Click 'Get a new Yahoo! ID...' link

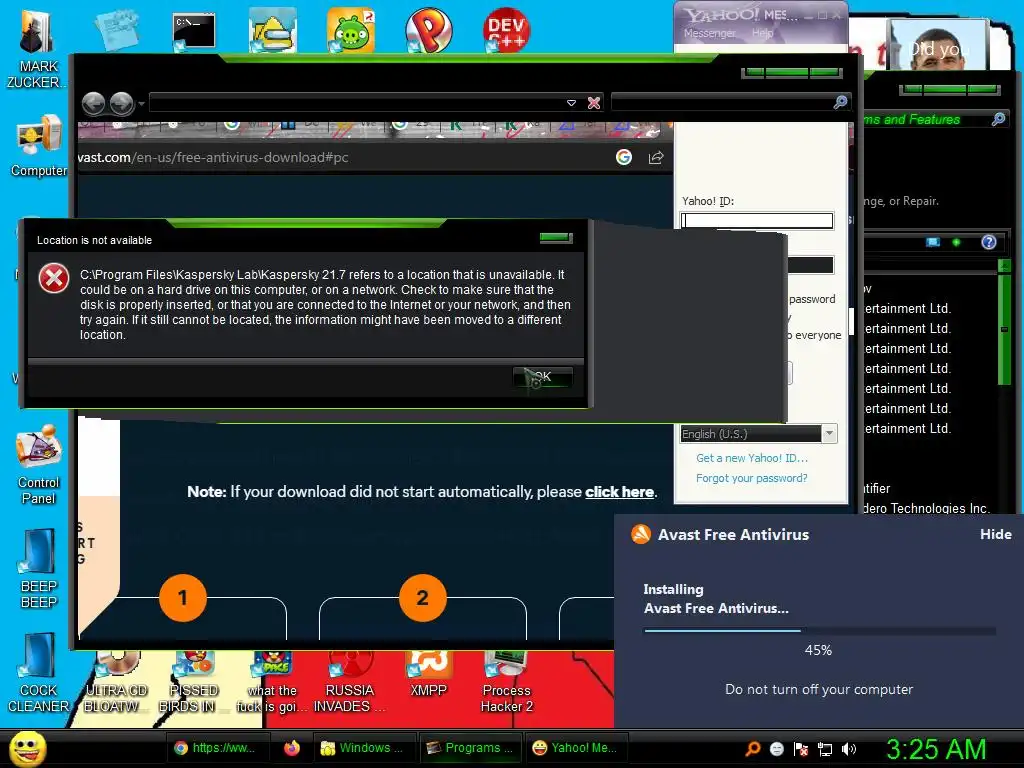(752, 458)
